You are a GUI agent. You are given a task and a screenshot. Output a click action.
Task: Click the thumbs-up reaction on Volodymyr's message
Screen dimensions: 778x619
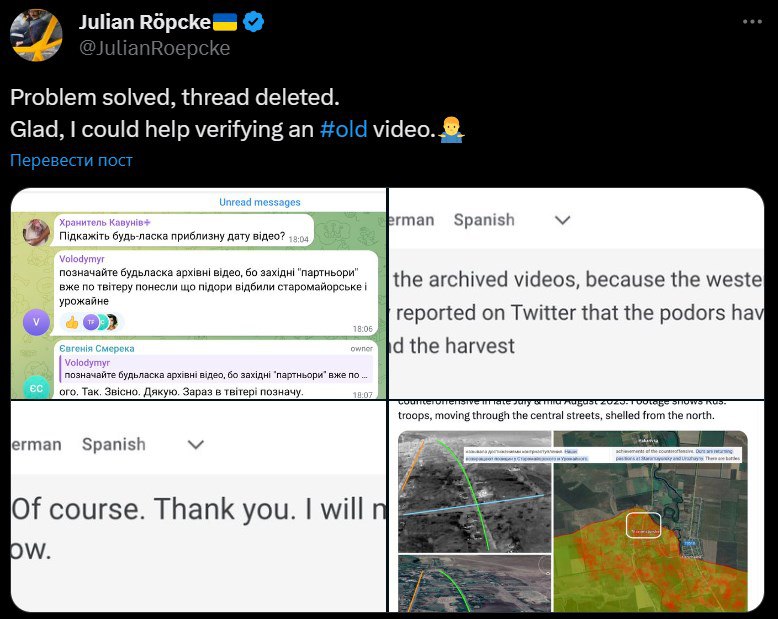[72, 323]
